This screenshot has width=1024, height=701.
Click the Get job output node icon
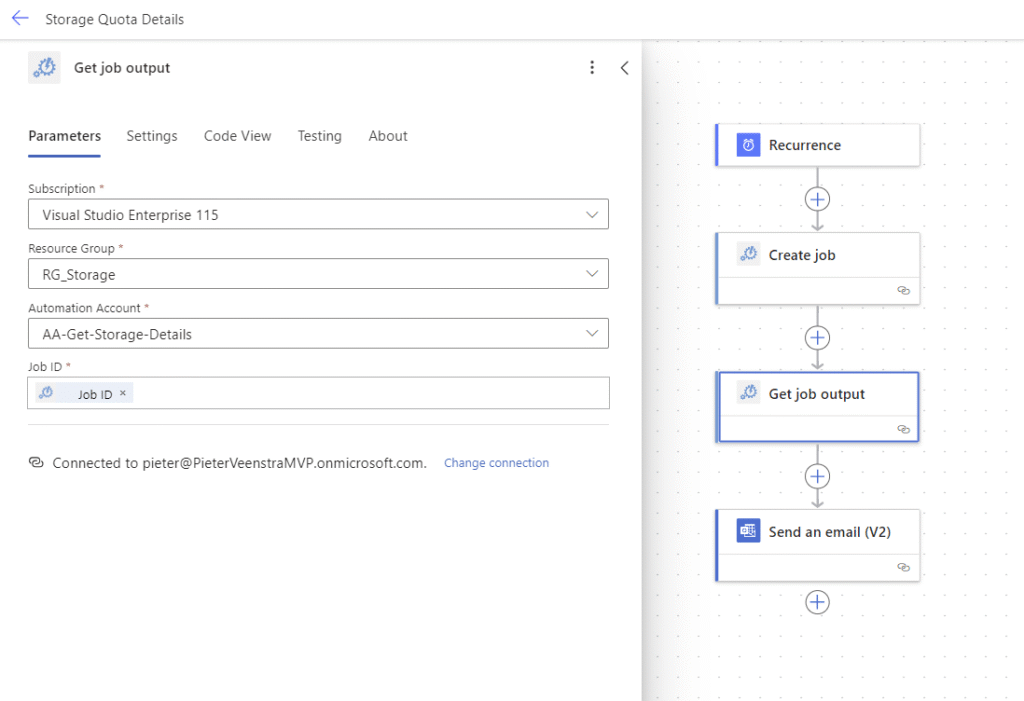[x=748, y=393]
